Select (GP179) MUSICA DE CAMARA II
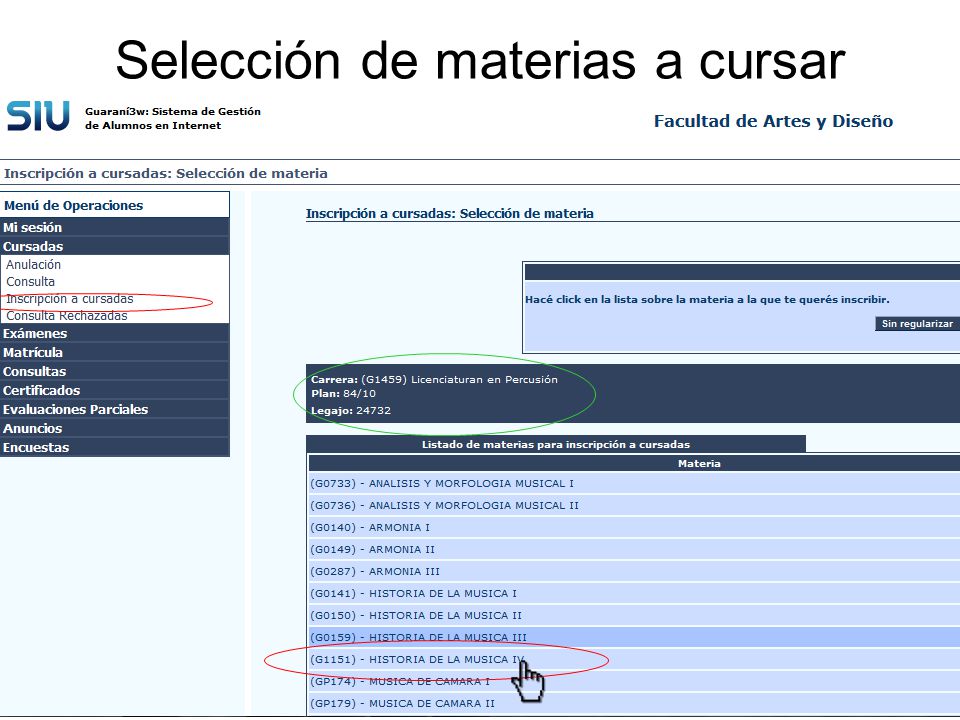 pyautogui.click(x=634, y=703)
